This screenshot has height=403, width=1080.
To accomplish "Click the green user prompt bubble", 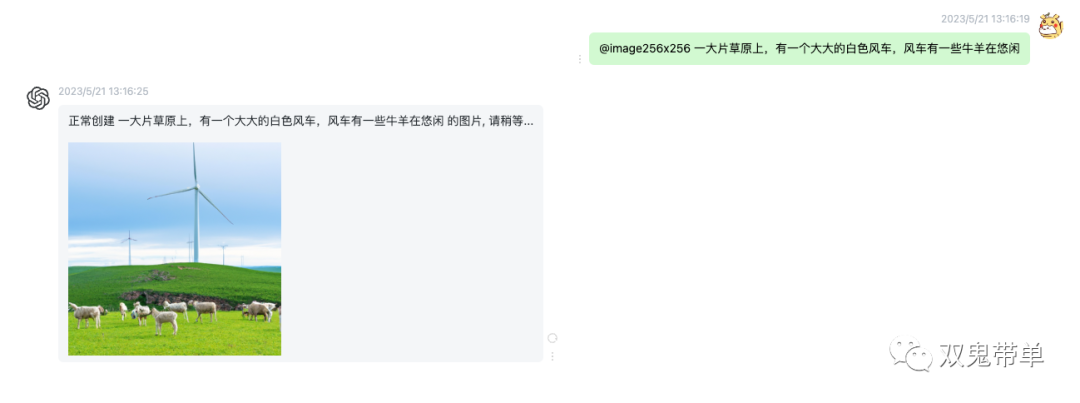I will coord(809,49).
